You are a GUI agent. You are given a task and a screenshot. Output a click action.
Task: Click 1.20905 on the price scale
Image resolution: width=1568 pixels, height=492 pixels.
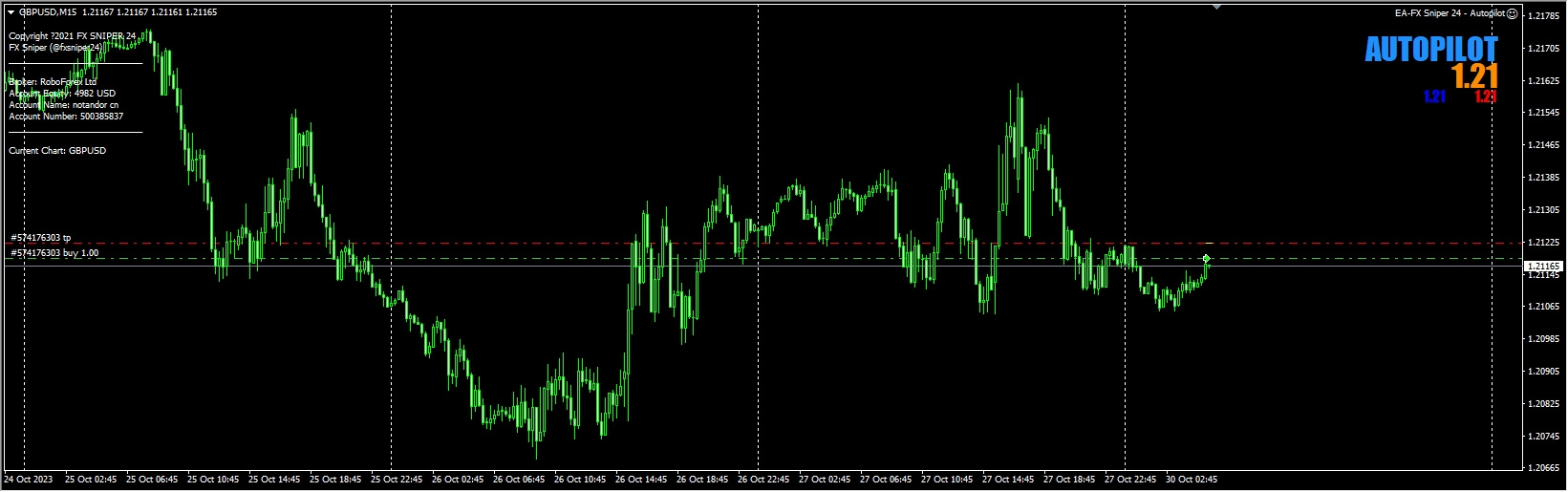click(x=1544, y=372)
